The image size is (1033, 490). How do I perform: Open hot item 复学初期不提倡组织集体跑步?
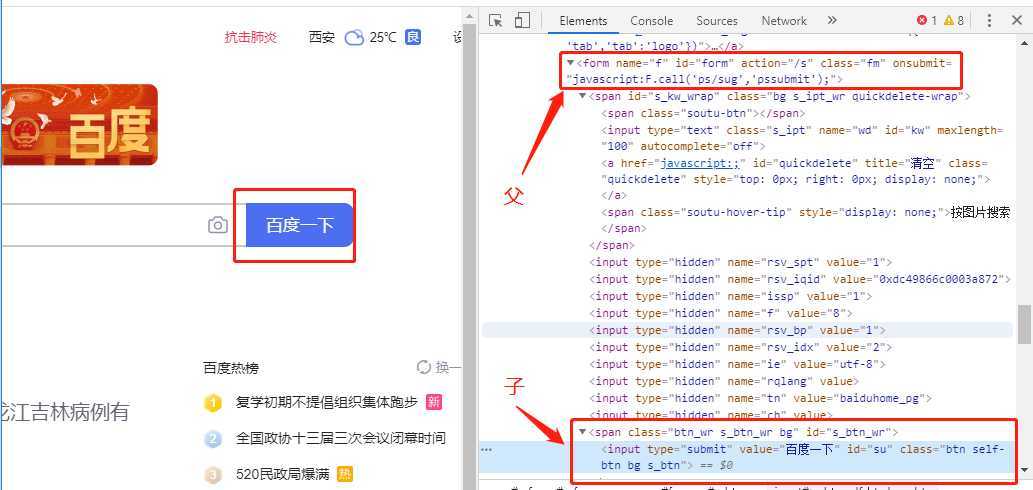tap(327, 402)
